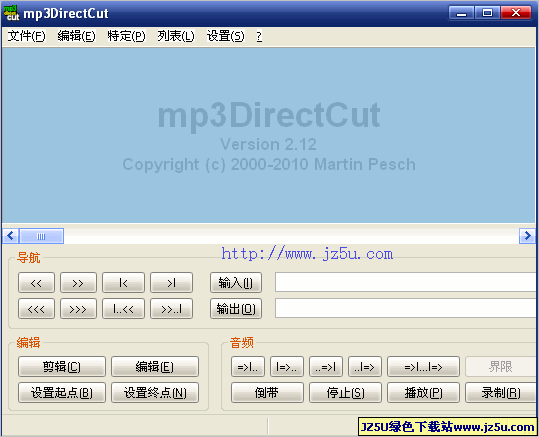
Task: Click the 倒带 rewind button
Action: pos(267,392)
